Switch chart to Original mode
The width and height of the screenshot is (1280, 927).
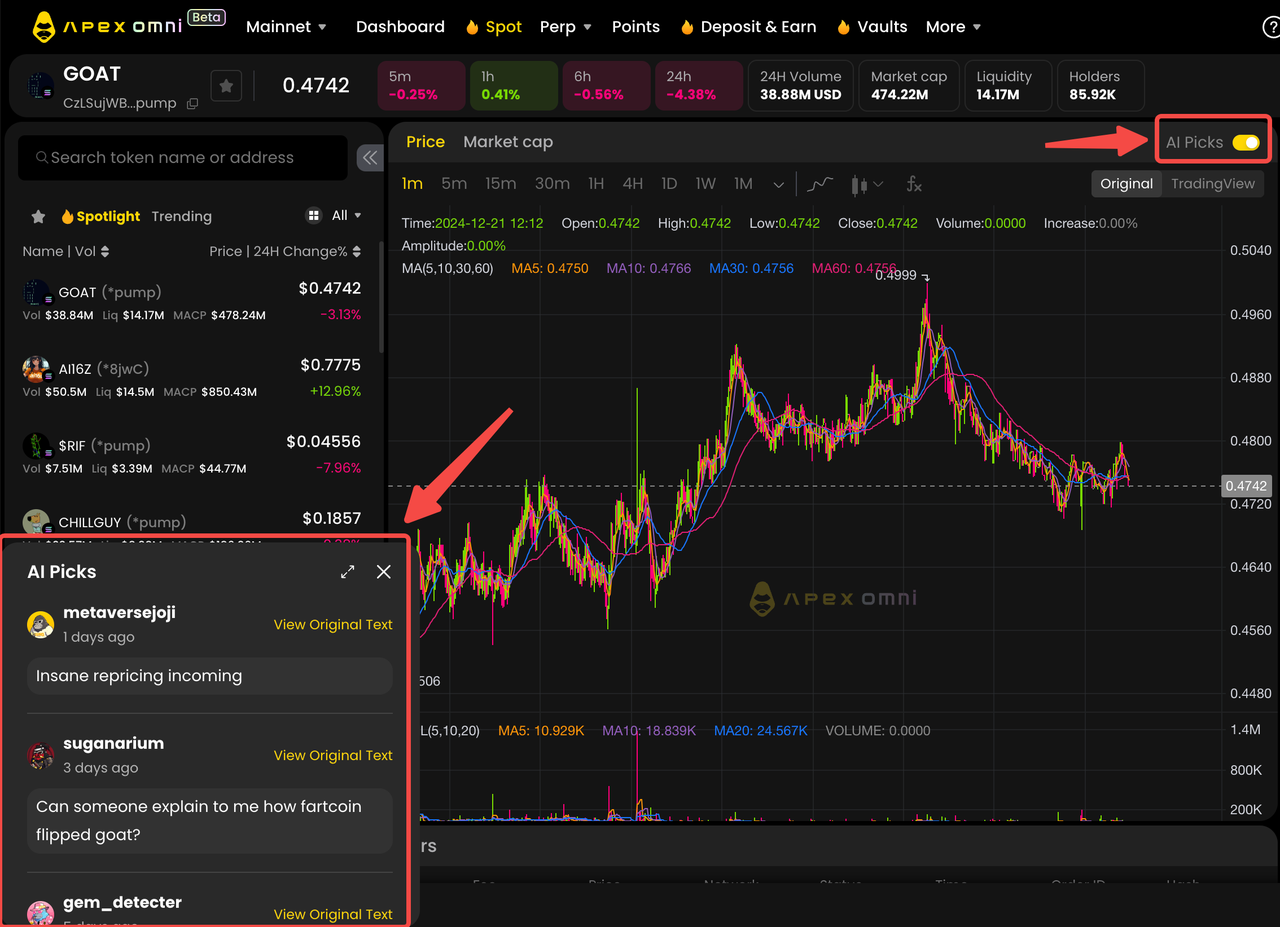1127,184
